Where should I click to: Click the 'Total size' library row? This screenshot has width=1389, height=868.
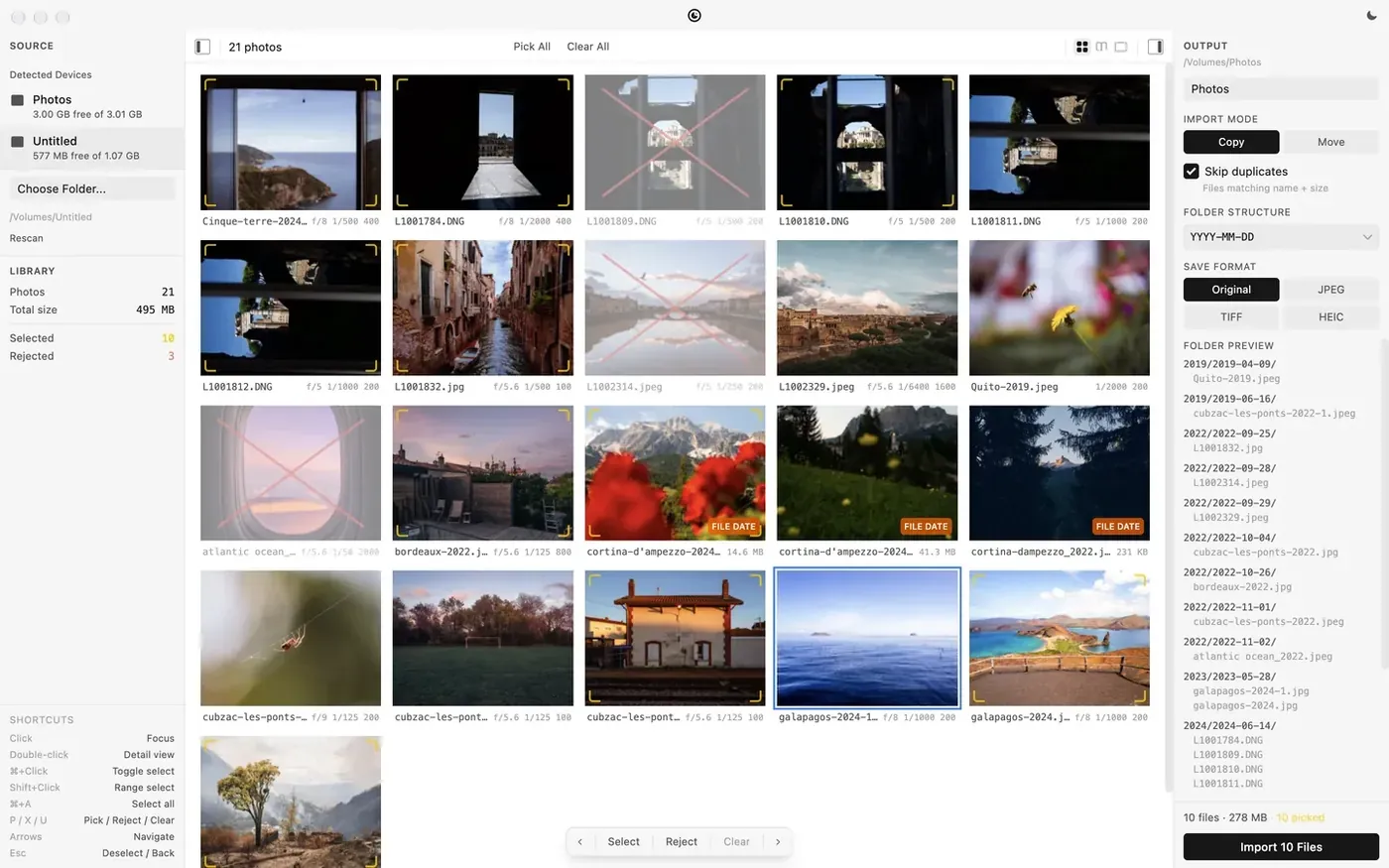pos(92,310)
